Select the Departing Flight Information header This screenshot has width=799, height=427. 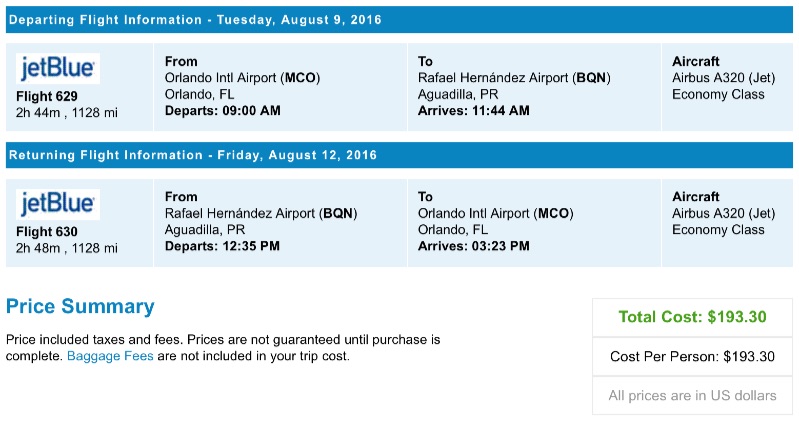(195, 20)
